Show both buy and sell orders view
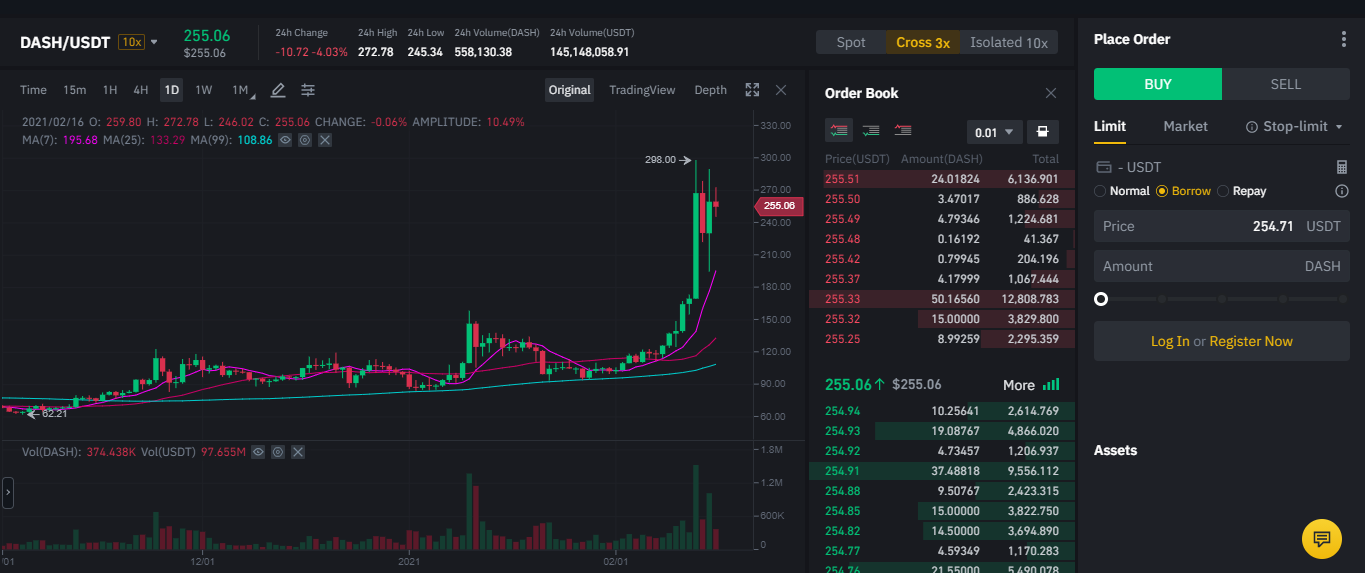This screenshot has width=1365, height=573. click(839, 130)
